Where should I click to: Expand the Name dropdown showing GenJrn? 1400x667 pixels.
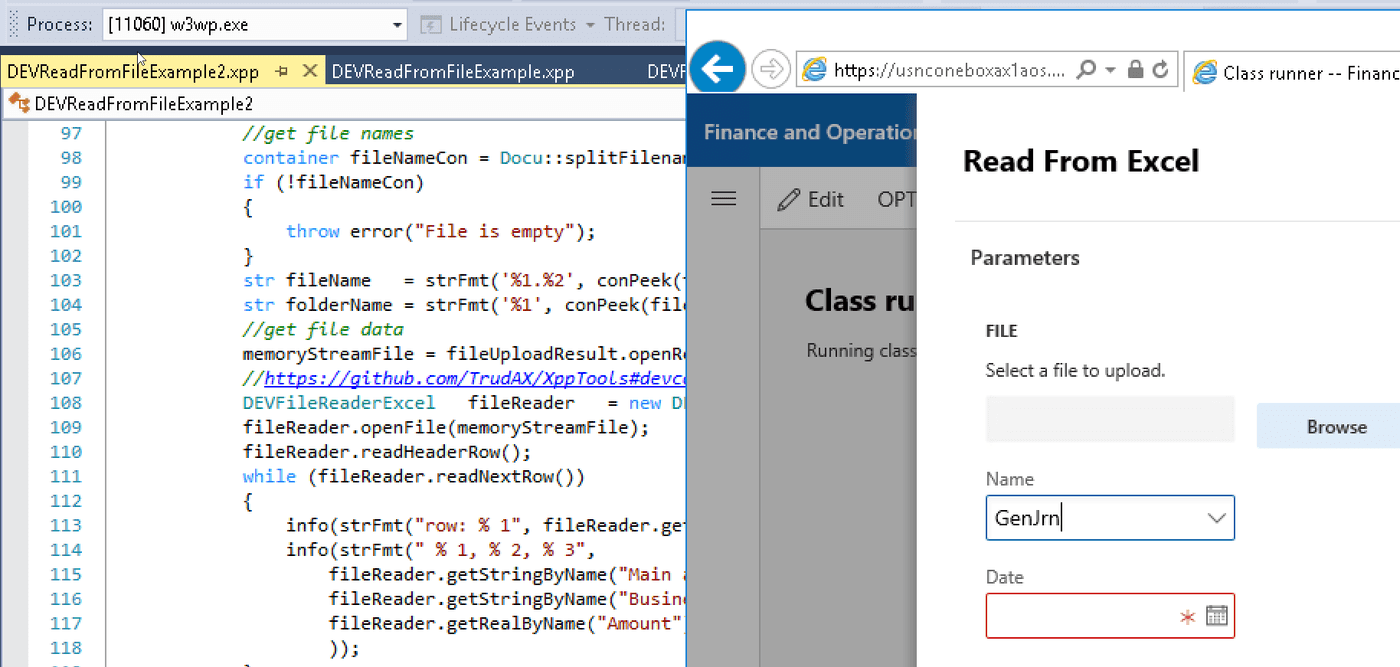[x=1217, y=518]
